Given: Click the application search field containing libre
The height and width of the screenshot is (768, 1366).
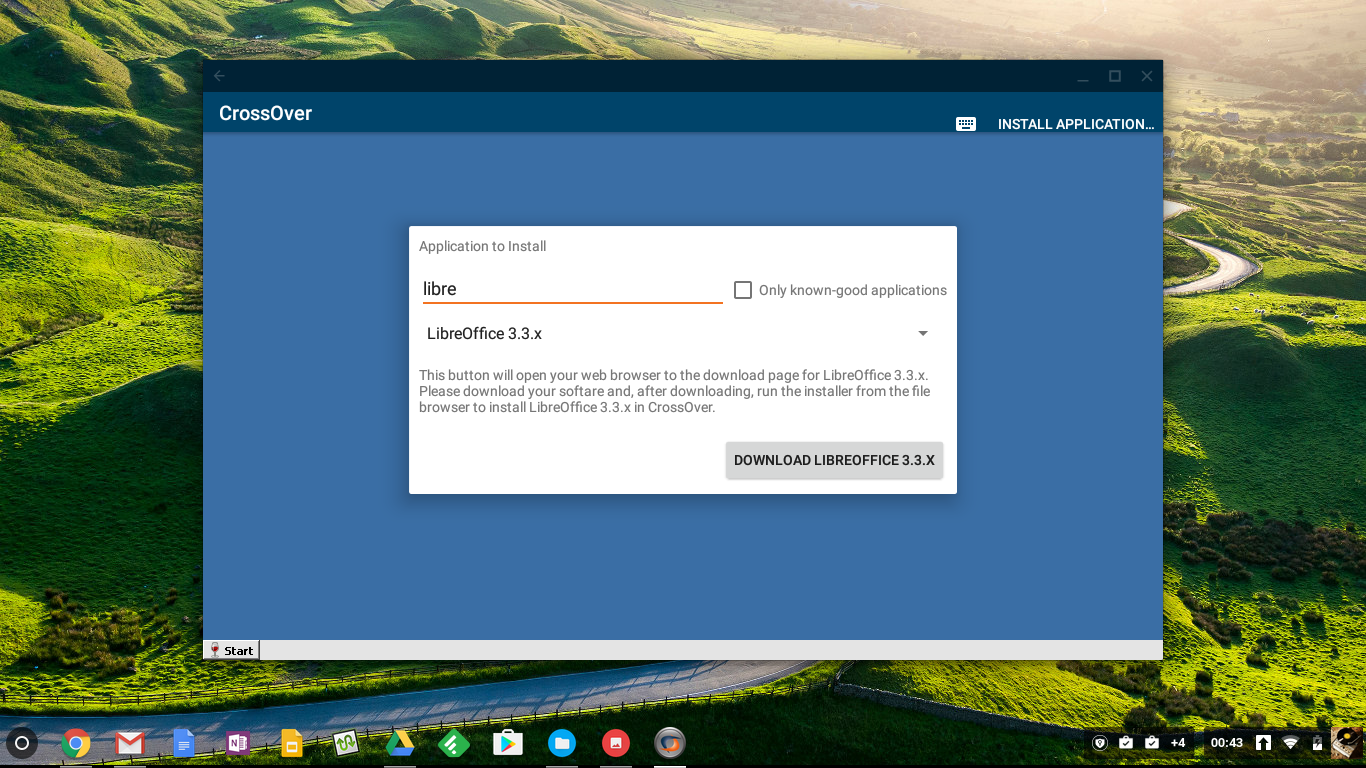Looking at the screenshot, I should pyautogui.click(x=571, y=289).
